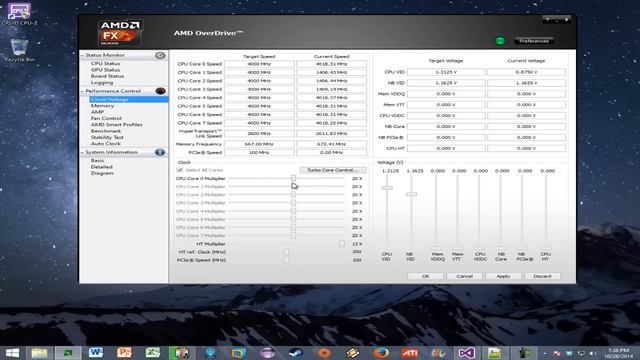Open the red ATI taskbar icon
This screenshot has width=640, height=360.
[x=409, y=353]
